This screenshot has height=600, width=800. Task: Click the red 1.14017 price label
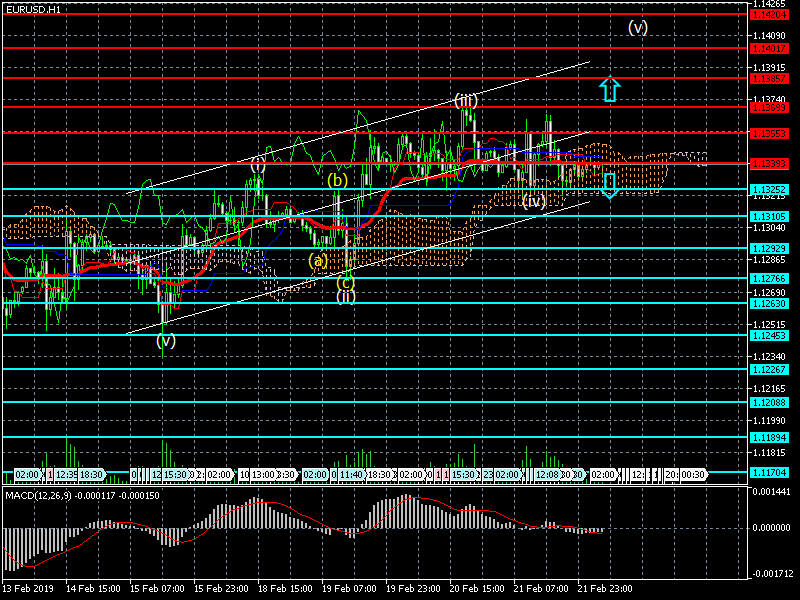(769, 49)
